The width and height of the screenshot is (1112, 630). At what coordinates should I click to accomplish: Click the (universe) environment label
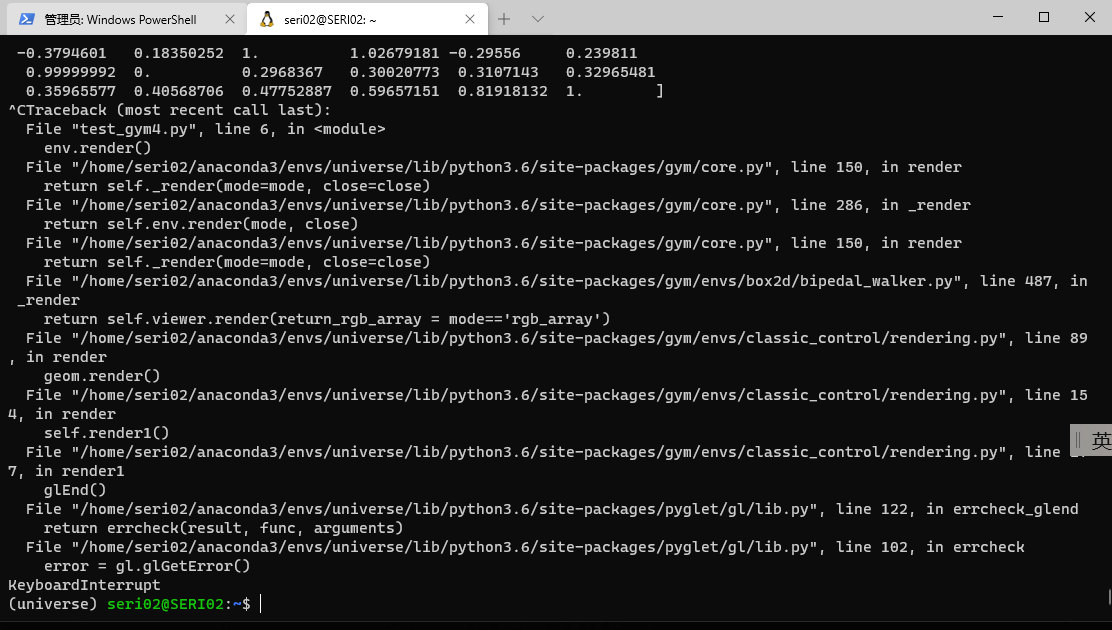pos(52,604)
